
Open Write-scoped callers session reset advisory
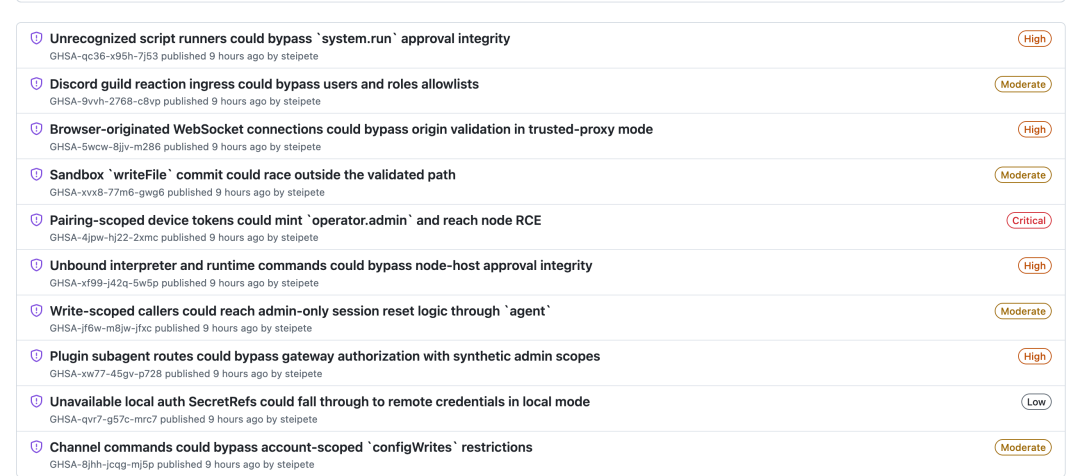coord(300,311)
